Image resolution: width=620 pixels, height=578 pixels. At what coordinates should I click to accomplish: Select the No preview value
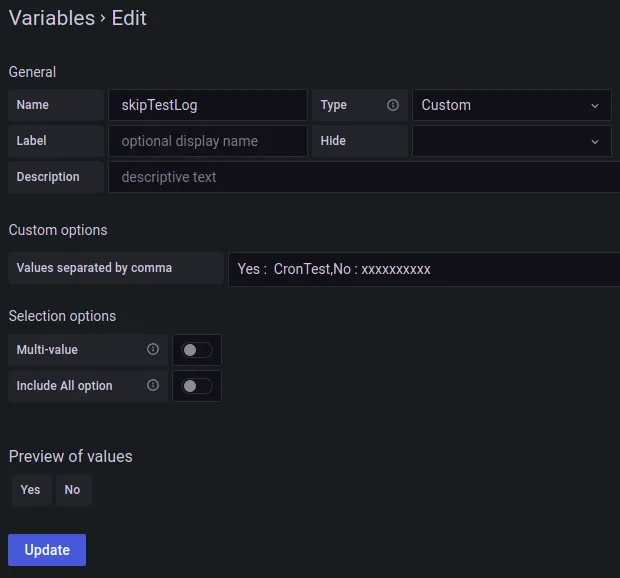pyautogui.click(x=72, y=490)
